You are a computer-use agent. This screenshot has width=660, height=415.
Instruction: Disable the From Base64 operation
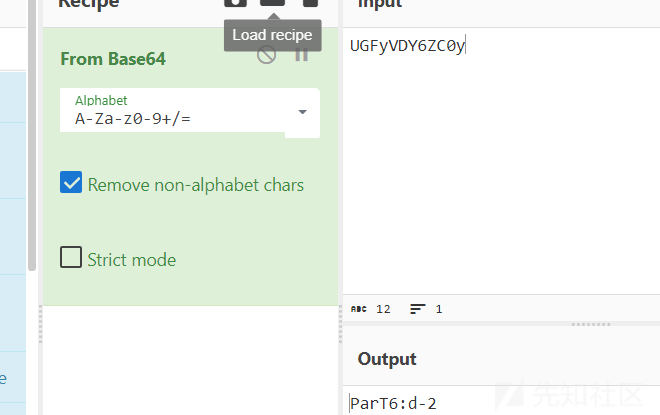click(266, 55)
